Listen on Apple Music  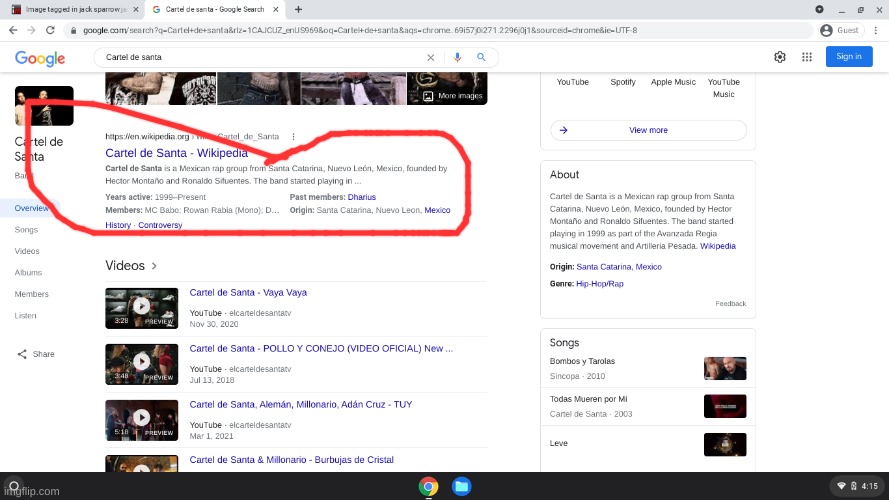pos(673,82)
